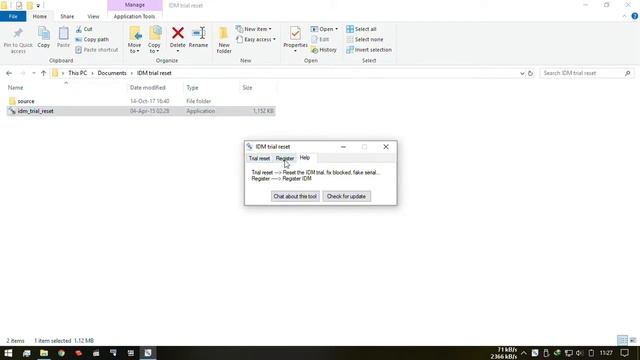The width and height of the screenshot is (640, 360).
Task: Click the Copy icon in Clipboard group
Action: coord(44,38)
